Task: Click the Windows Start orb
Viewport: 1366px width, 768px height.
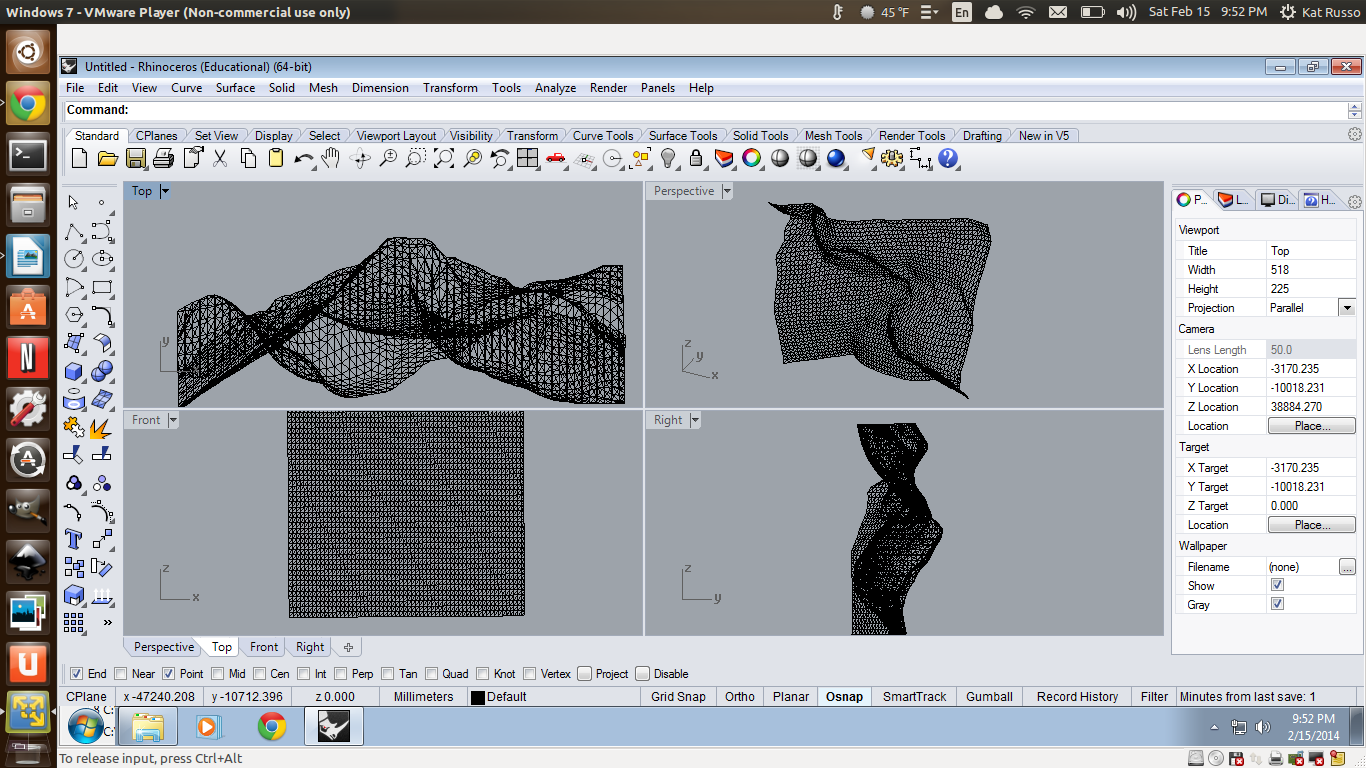Action: [85, 727]
